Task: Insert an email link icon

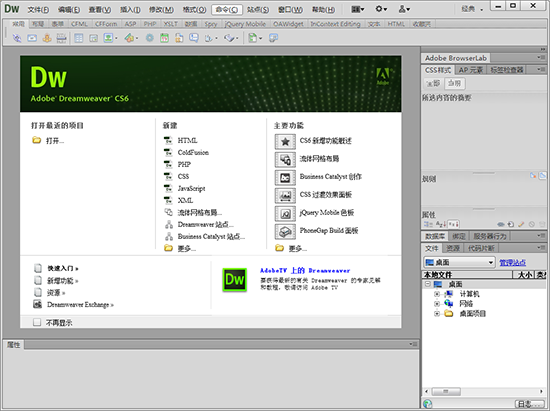Action: click(32, 38)
